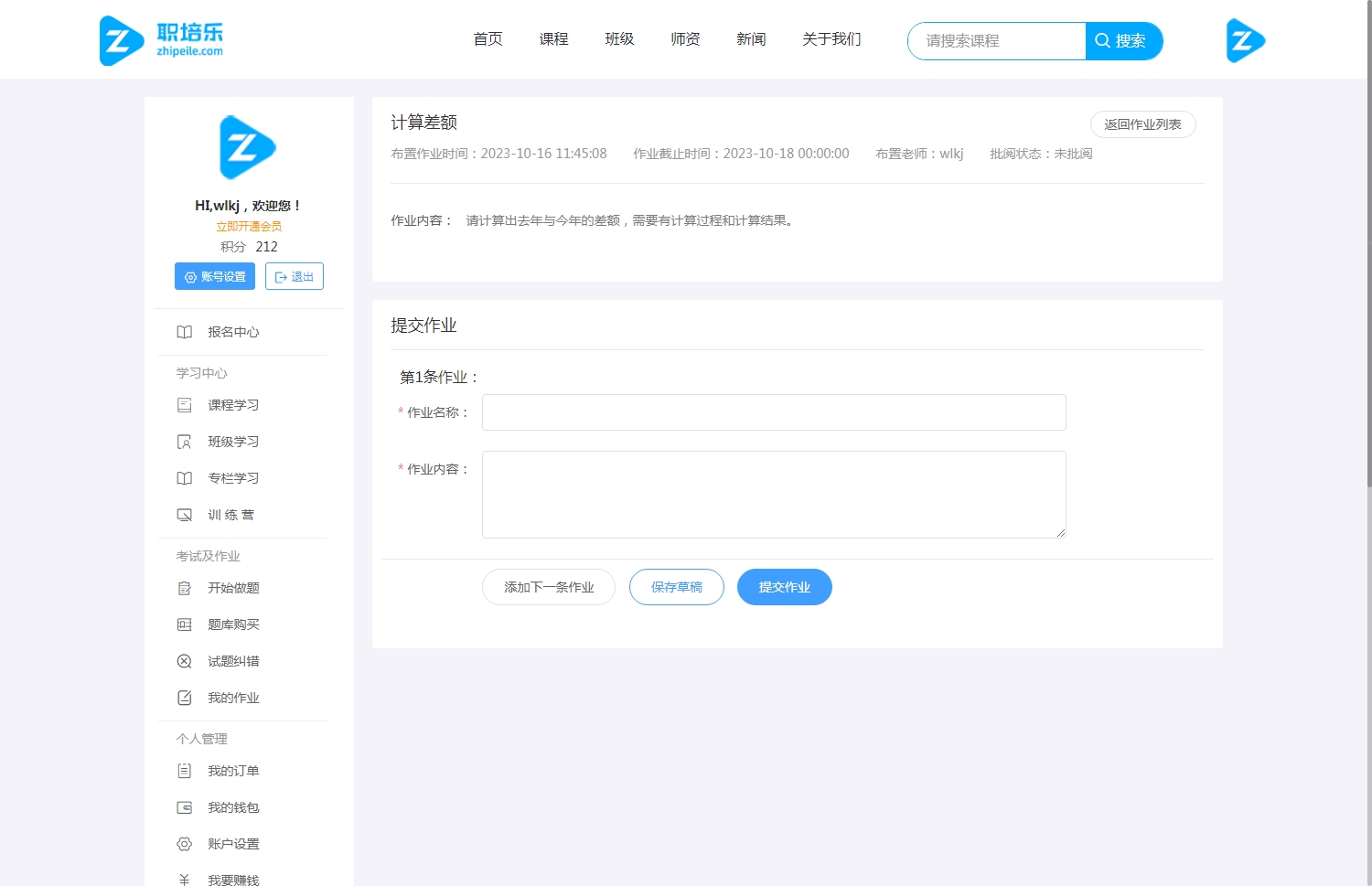Click the 班级学习 icon in sidebar
The image size is (1372, 886).
pyautogui.click(x=184, y=442)
